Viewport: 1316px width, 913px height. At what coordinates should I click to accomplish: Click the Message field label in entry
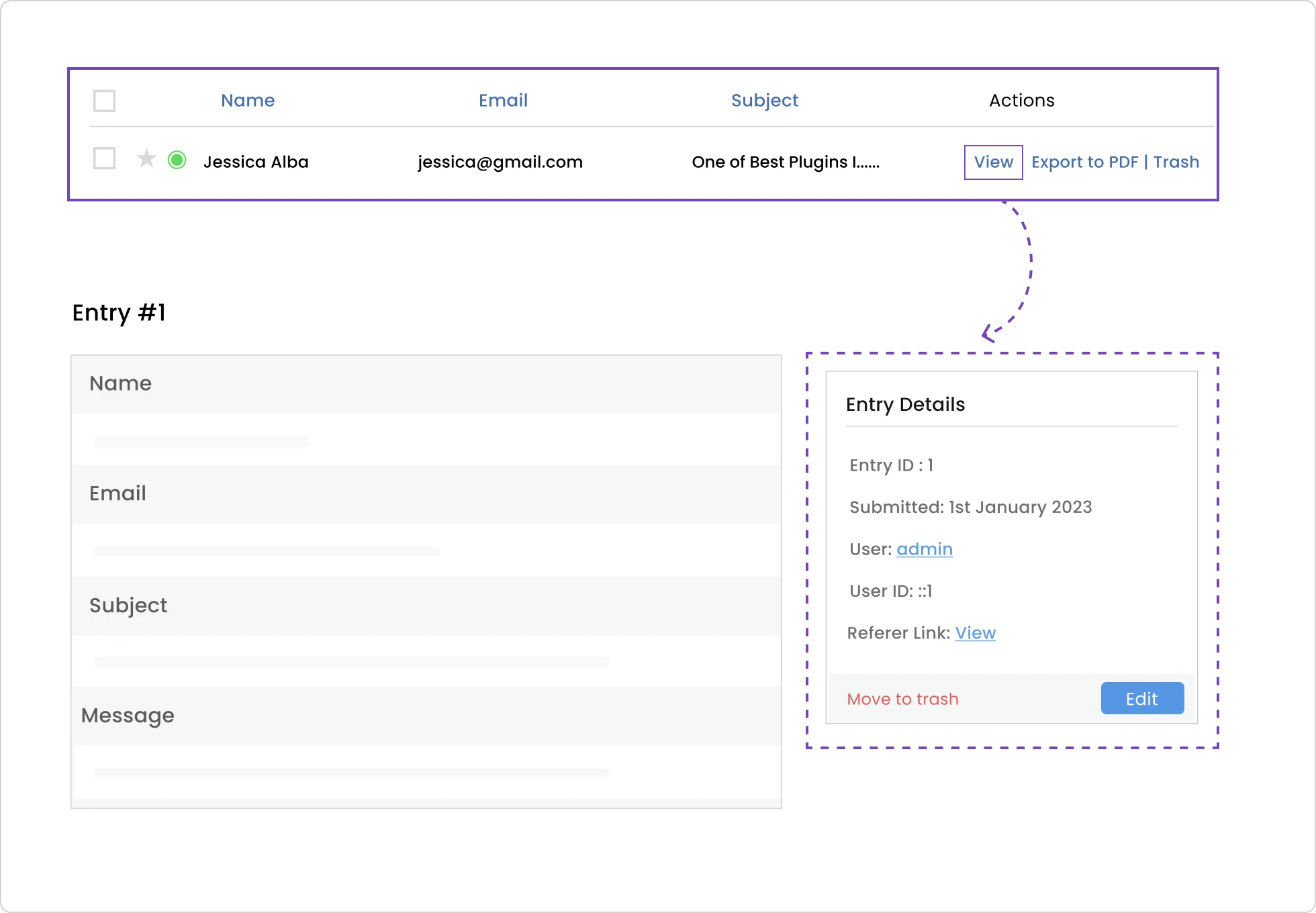(128, 716)
